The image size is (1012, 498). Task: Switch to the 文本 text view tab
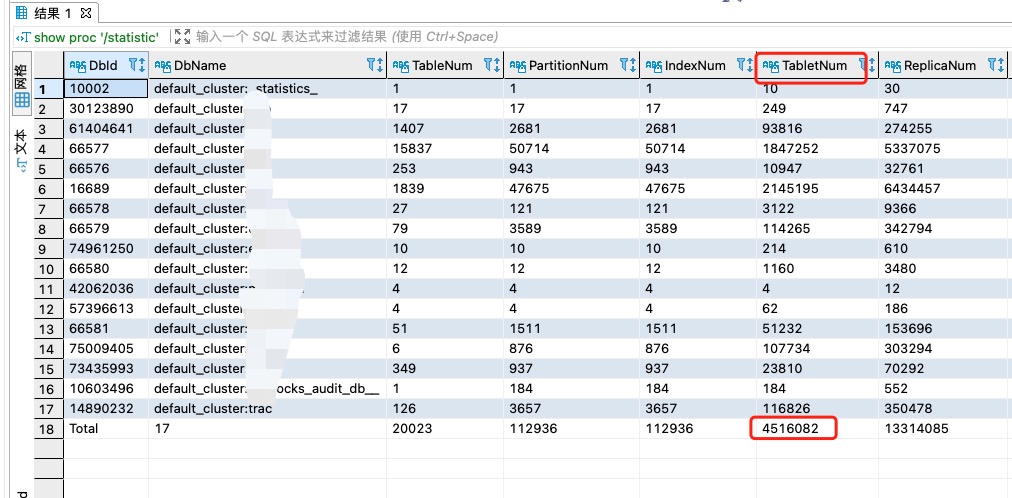click(x=21, y=150)
